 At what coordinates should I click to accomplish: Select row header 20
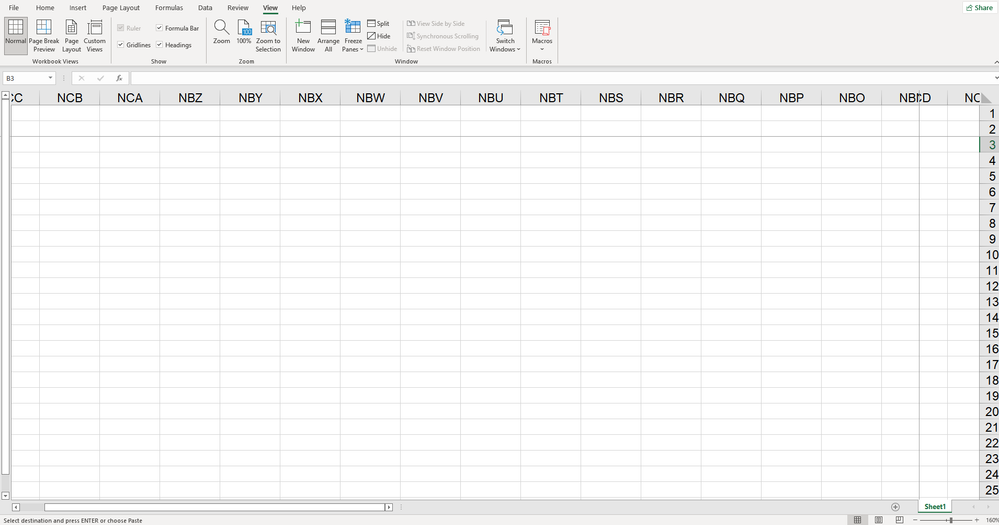tap(991, 412)
